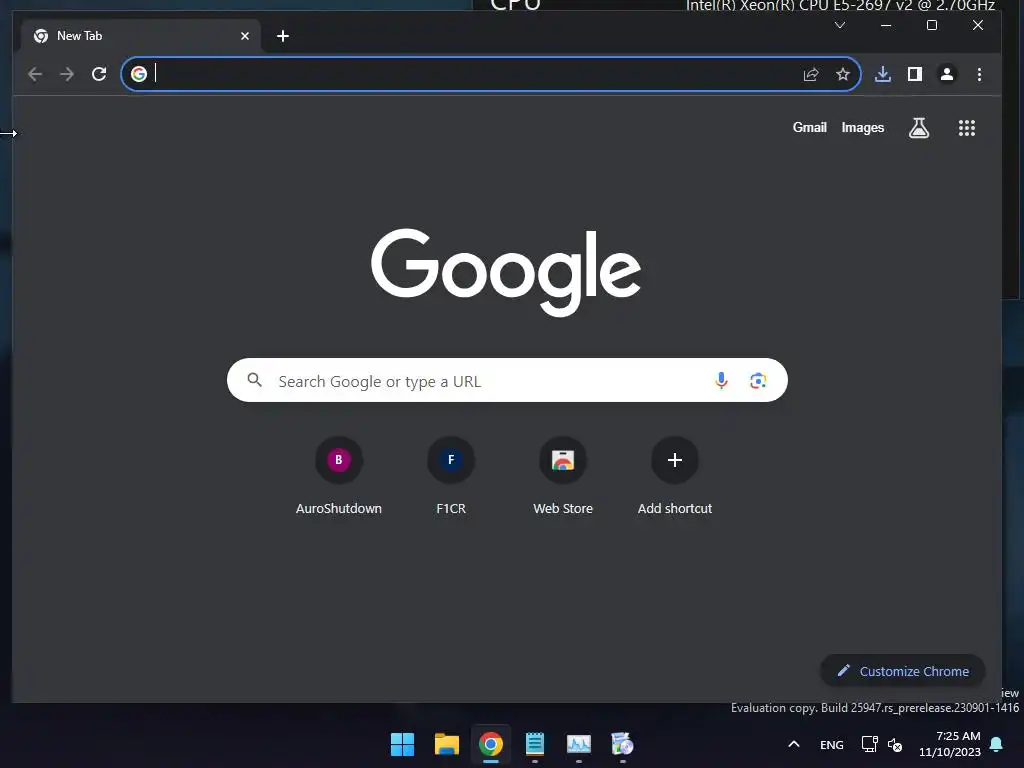Open a new tab with plus button
This screenshot has height=768, width=1024.
283,36
